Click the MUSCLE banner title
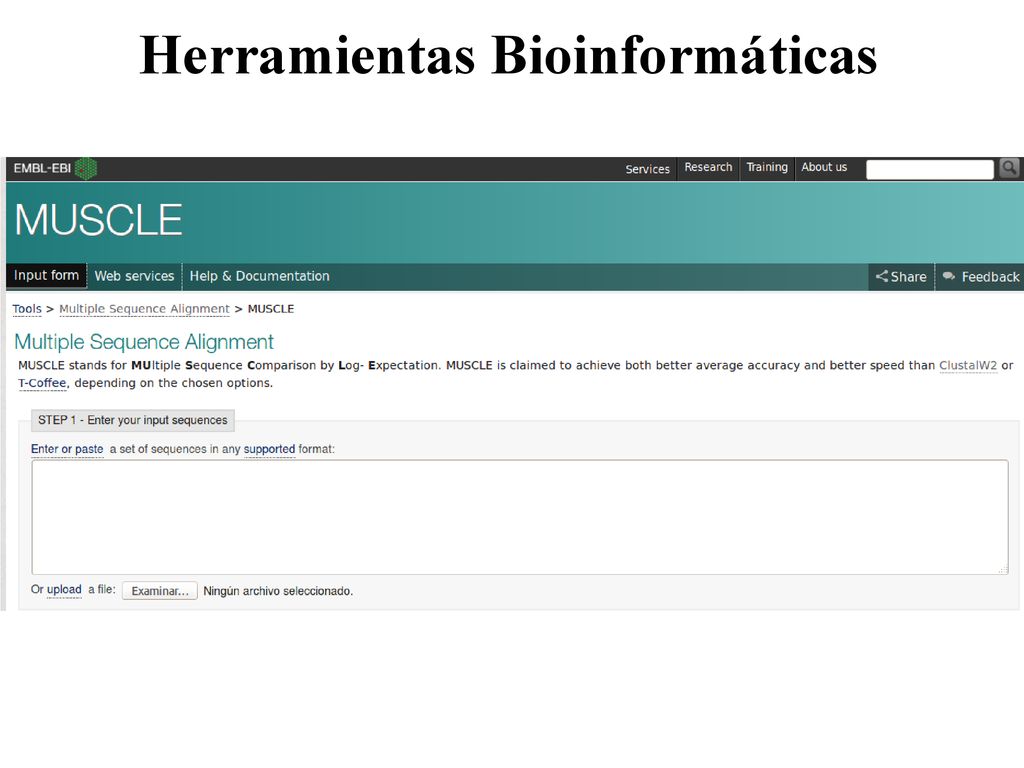This screenshot has height=768, width=1024. click(x=98, y=220)
